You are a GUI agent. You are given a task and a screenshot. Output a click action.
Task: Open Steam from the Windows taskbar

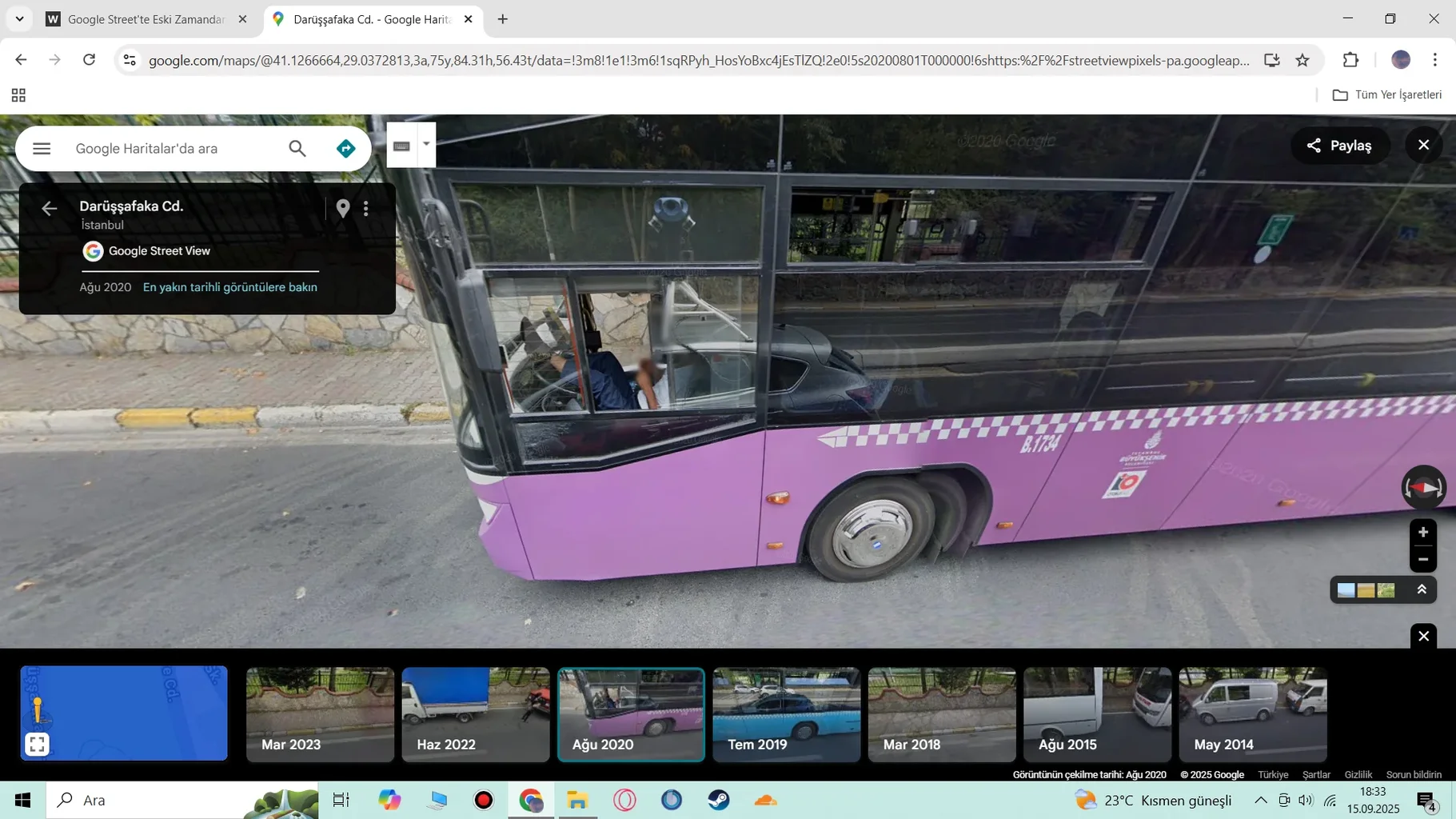coord(718,800)
